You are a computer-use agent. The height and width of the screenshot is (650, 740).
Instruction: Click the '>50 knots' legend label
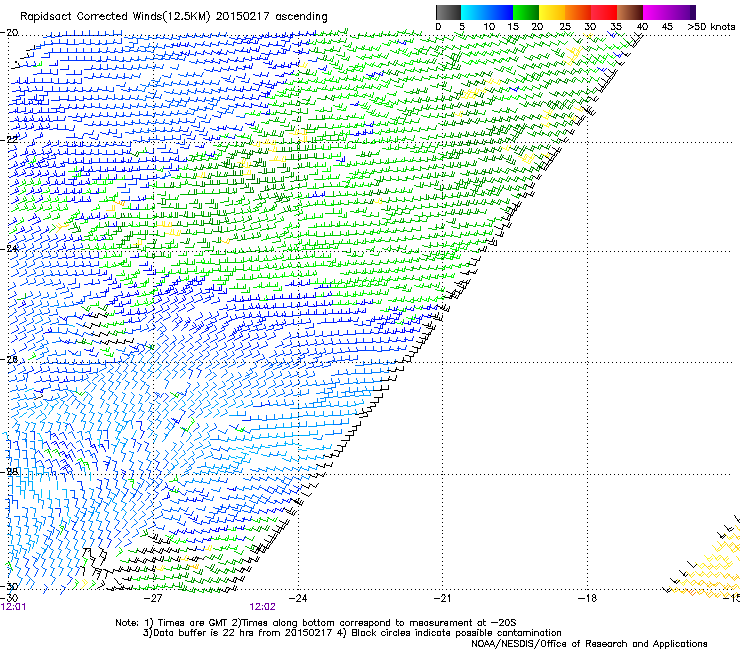click(x=711, y=27)
